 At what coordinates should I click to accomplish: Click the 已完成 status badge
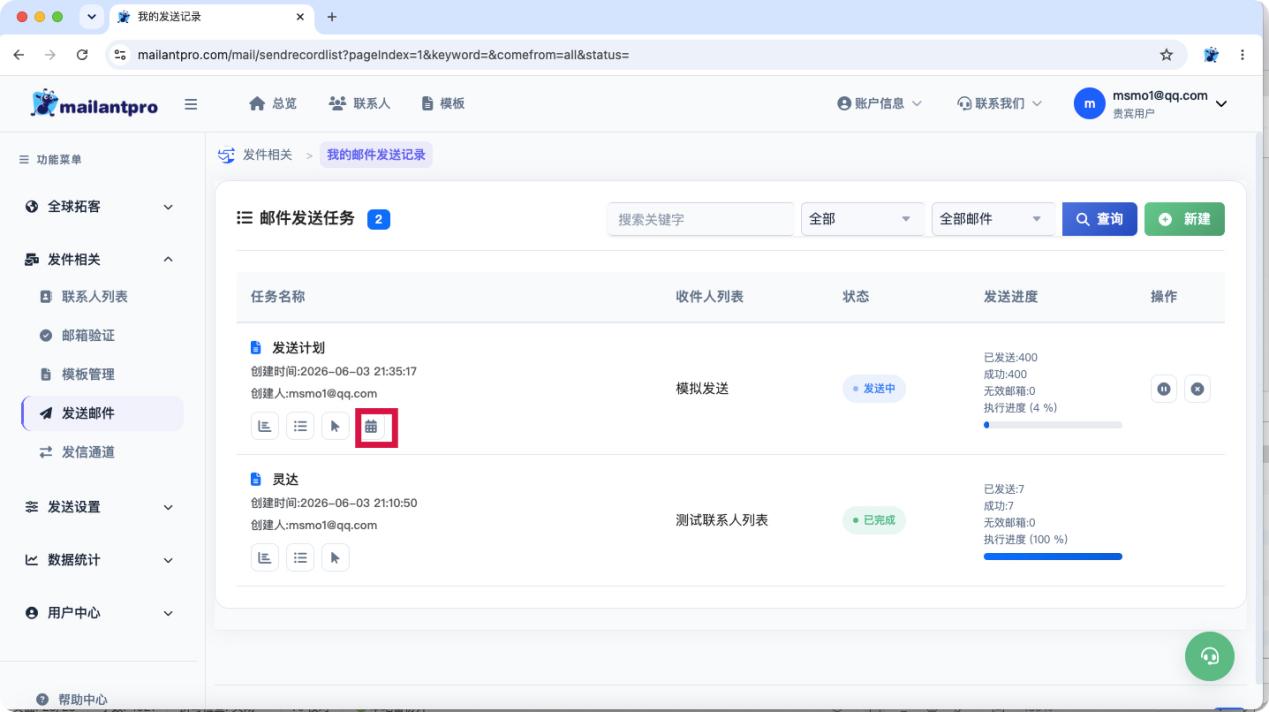874,520
